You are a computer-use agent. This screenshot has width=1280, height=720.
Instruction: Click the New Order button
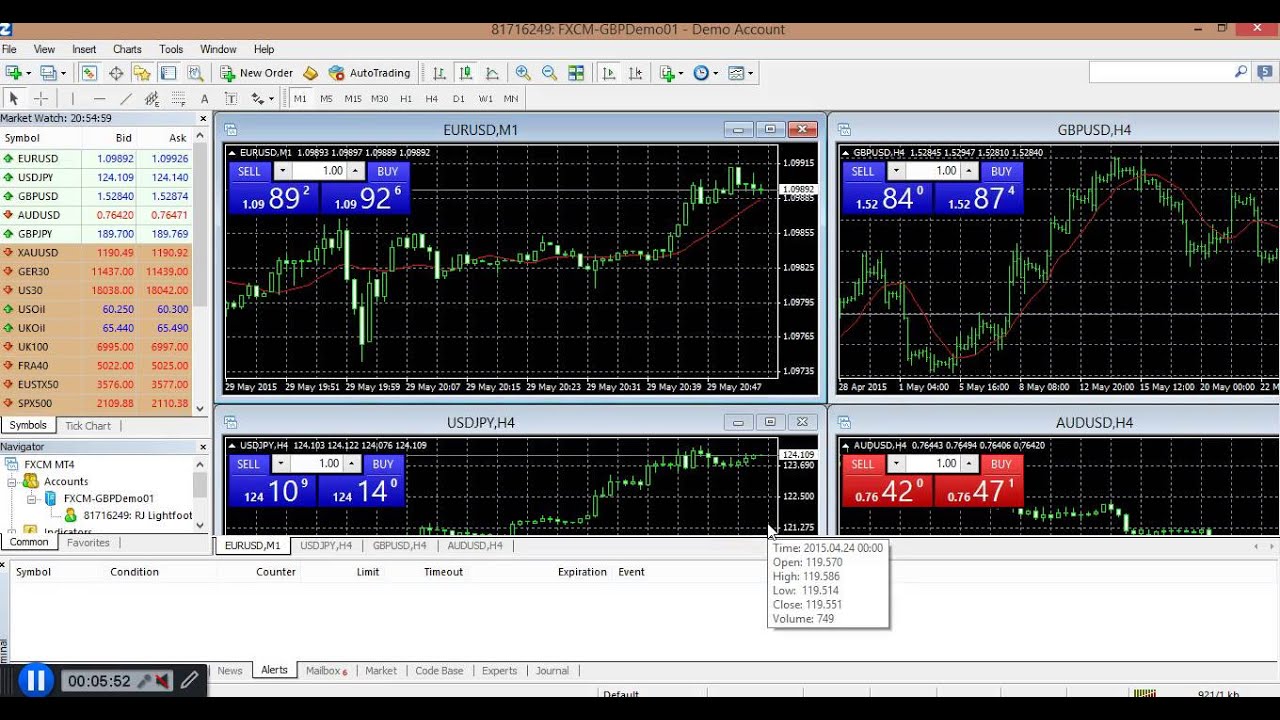(257, 73)
